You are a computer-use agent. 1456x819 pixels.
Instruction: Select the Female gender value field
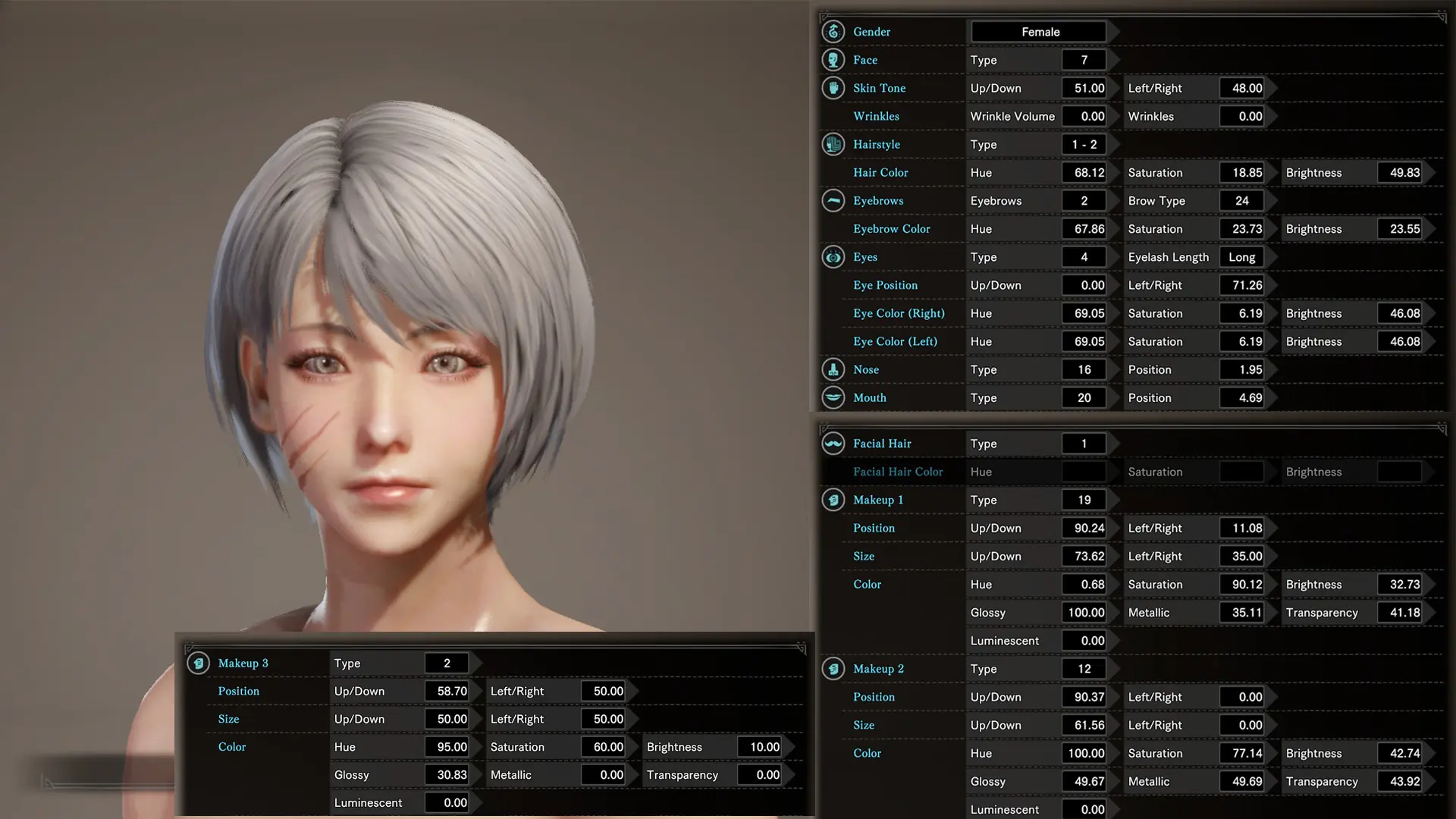1040,32
